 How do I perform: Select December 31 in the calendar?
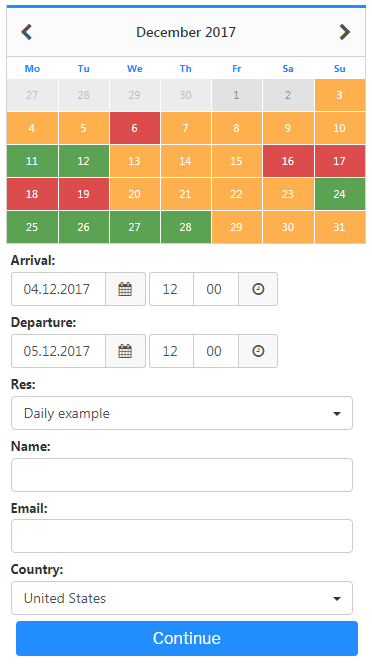coord(339,227)
